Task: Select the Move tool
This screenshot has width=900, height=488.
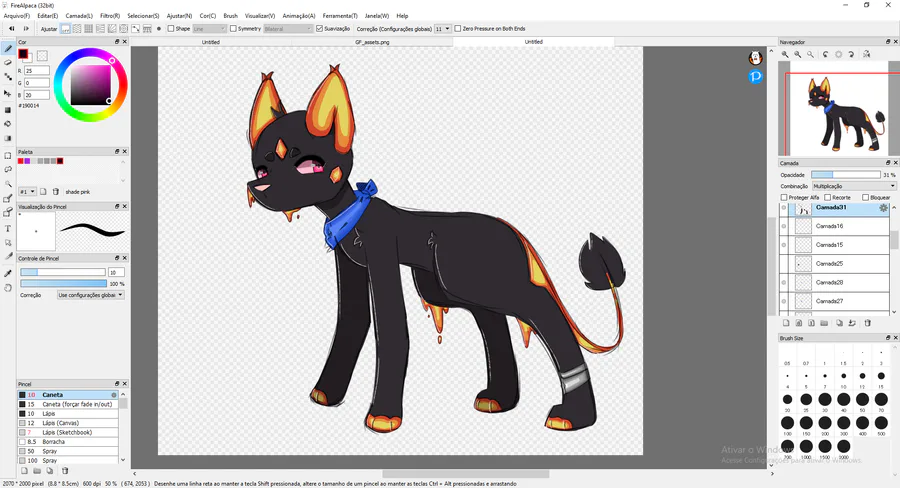Action: coord(8,93)
